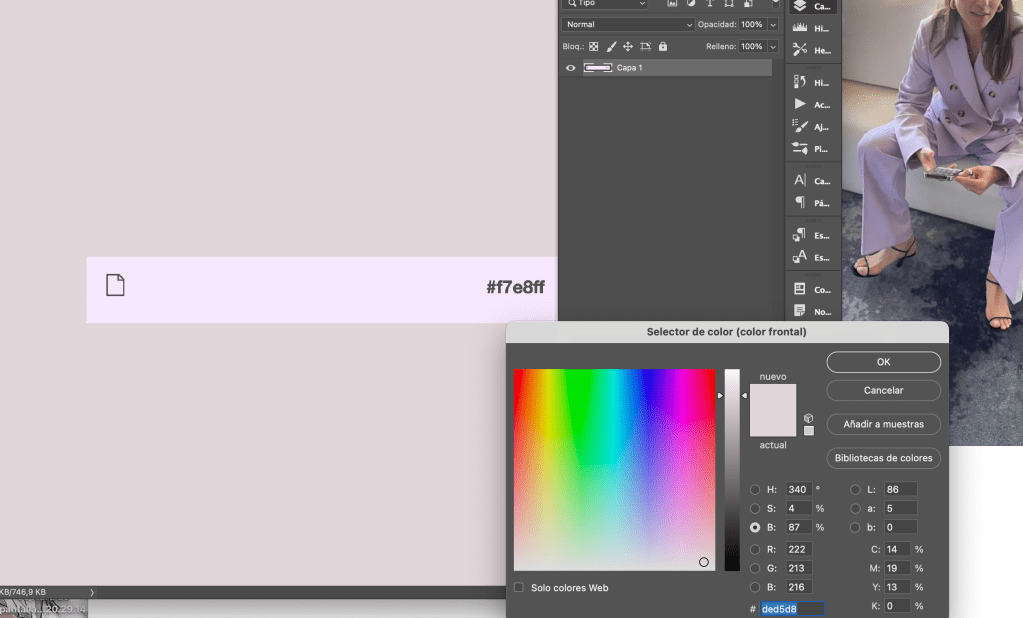This screenshot has height=618, width=1023.
Task: Enable the Solo colores Web checkbox
Action: click(519, 588)
